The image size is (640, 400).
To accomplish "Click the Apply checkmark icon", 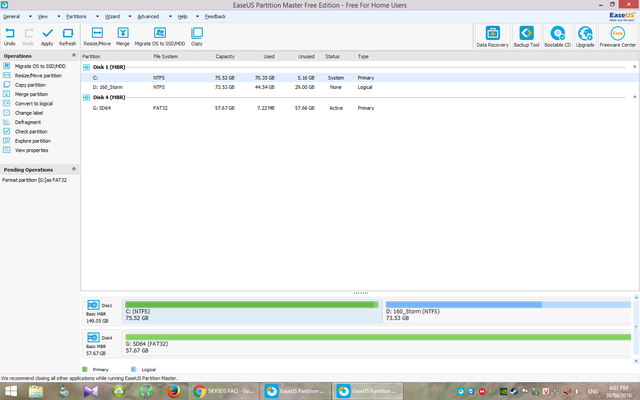I will (x=47, y=36).
